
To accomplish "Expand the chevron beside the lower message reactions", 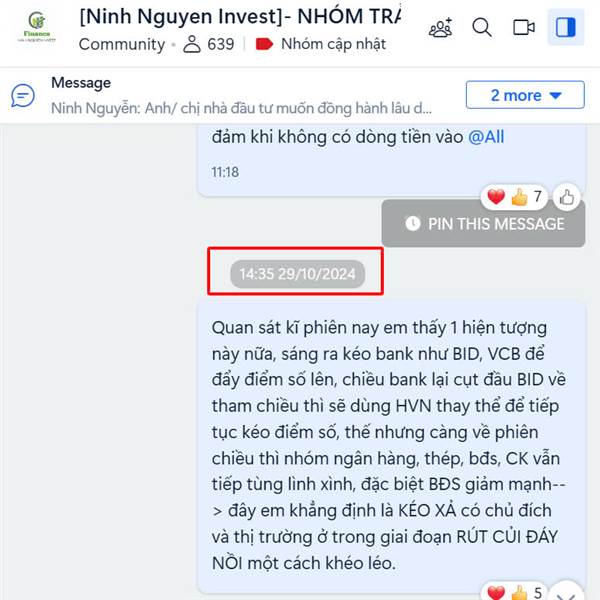I will (566, 592).
